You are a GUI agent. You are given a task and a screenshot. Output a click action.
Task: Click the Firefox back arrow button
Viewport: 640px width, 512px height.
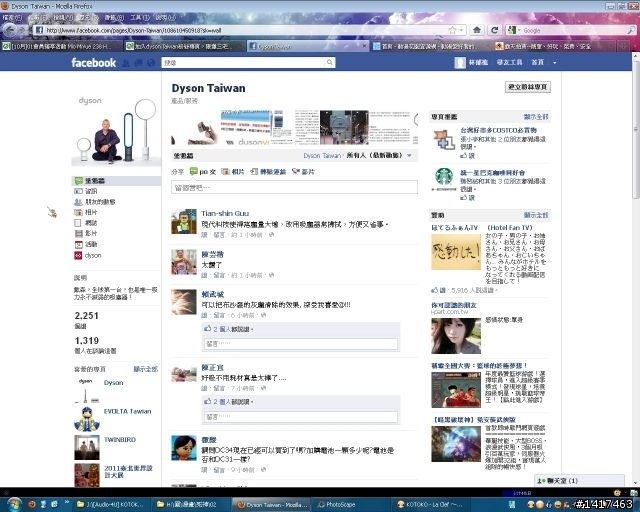point(11,30)
